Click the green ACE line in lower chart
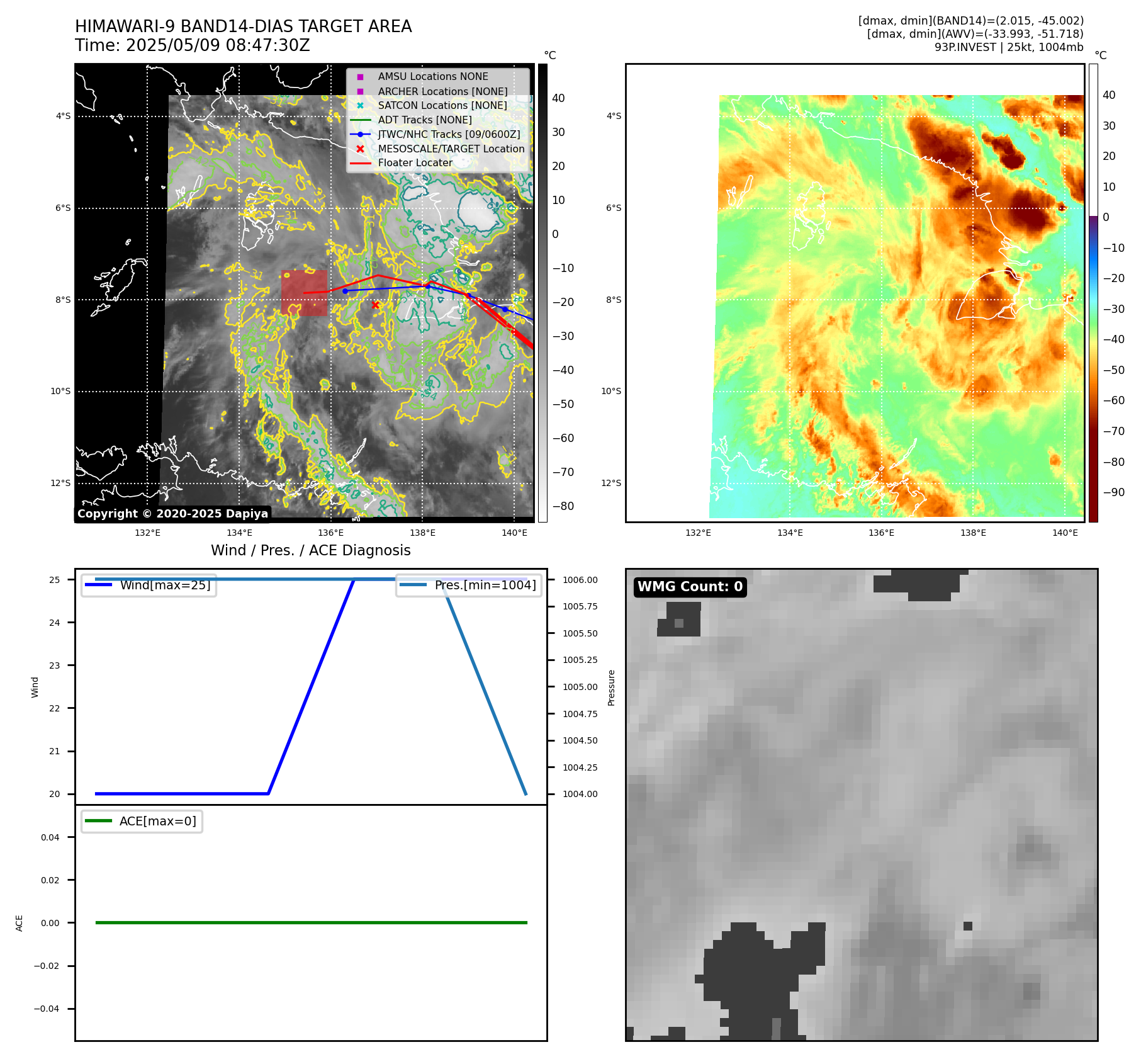Image resolution: width=1141 pixels, height=1064 pixels. coord(311,922)
